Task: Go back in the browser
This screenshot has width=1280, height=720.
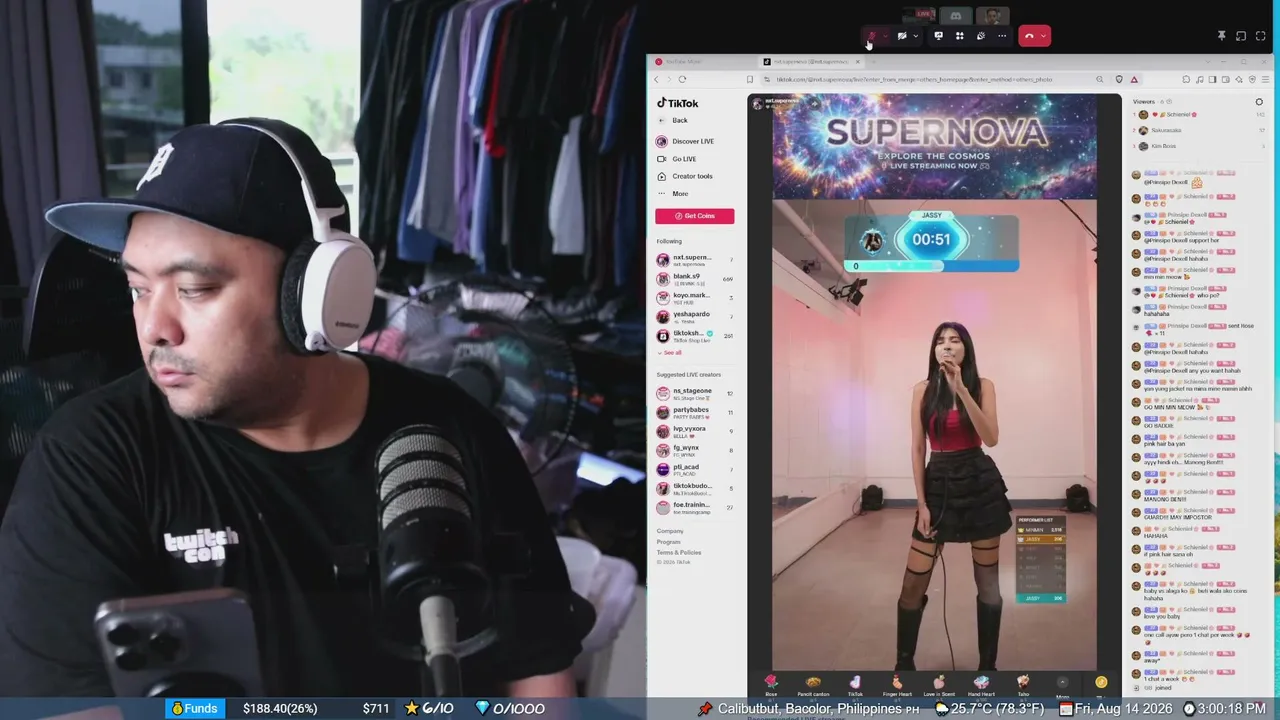Action: (657, 79)
